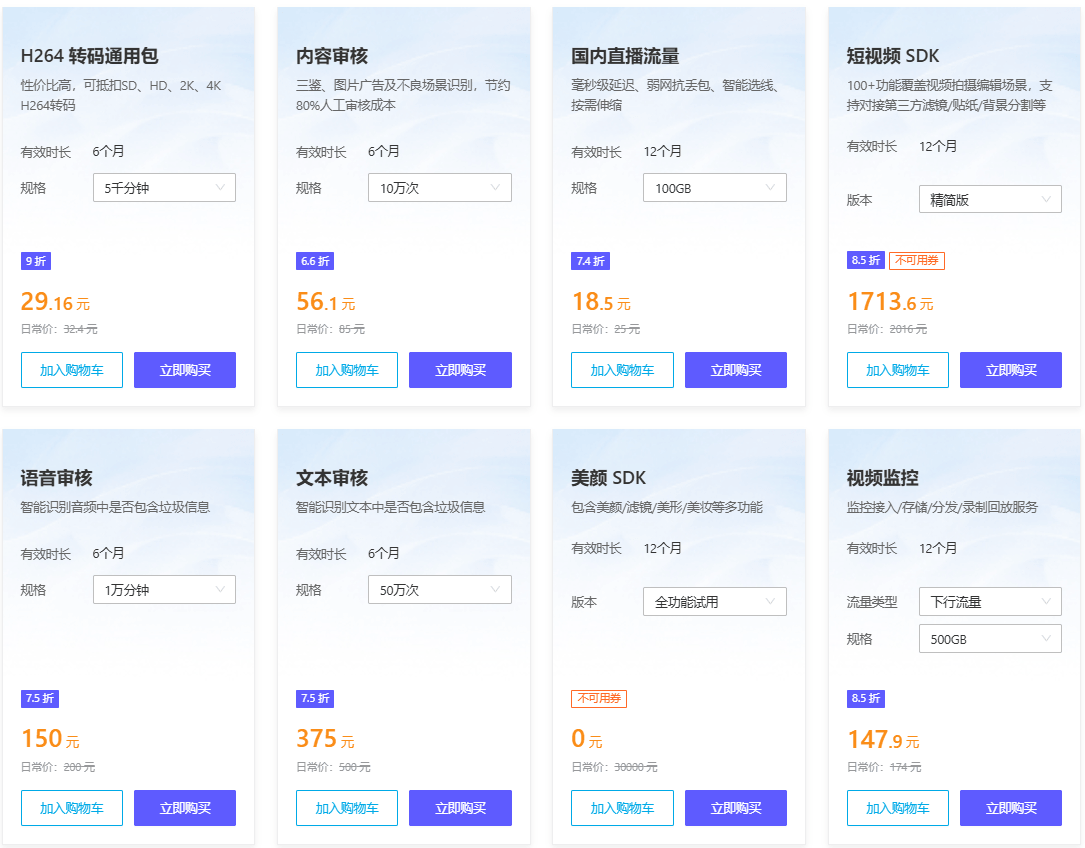Click 立即购买 on the 短视频 SDK card
Image resolution: width=1085 pixels, height=848 pixels.
tap(1011, 369)
